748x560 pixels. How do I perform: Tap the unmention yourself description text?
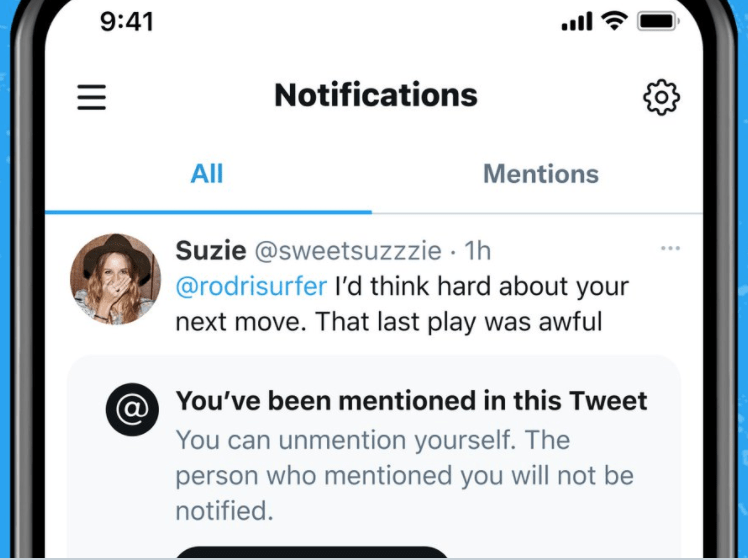[405, 475]
